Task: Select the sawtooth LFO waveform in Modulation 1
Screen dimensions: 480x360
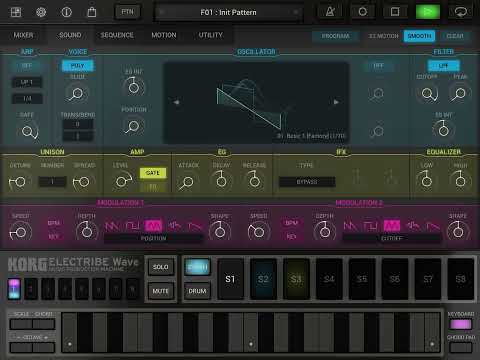Action: point(112,226)
